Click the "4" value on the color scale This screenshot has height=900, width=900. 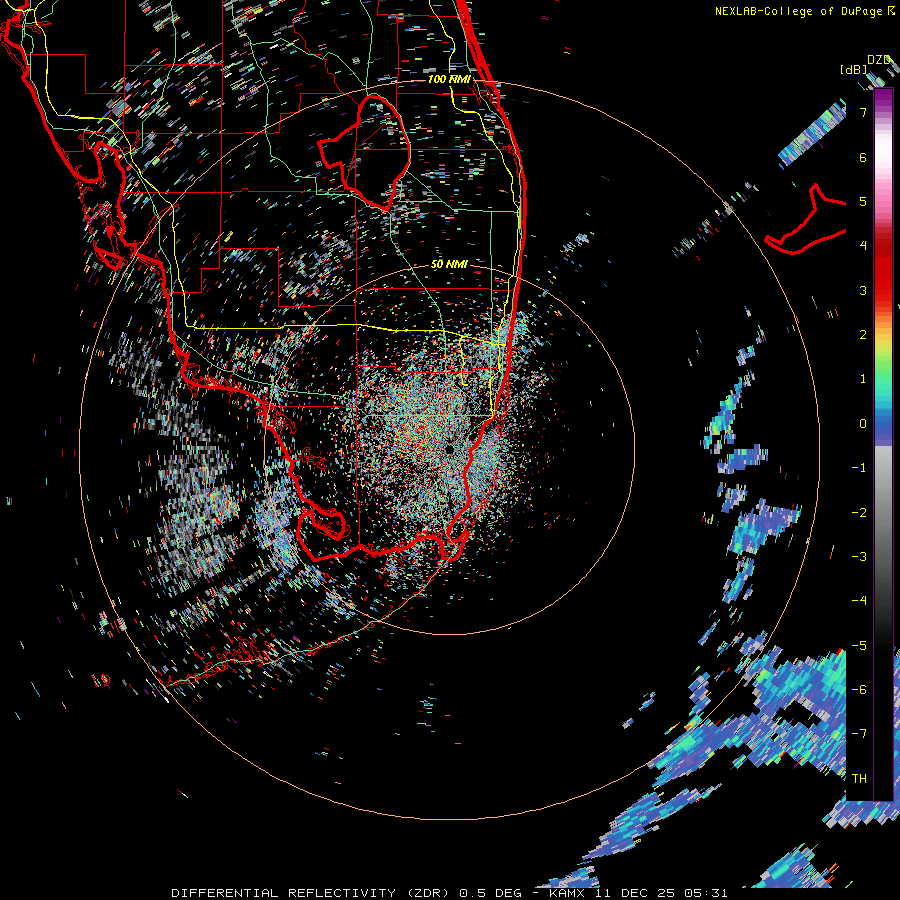[863, 246]
